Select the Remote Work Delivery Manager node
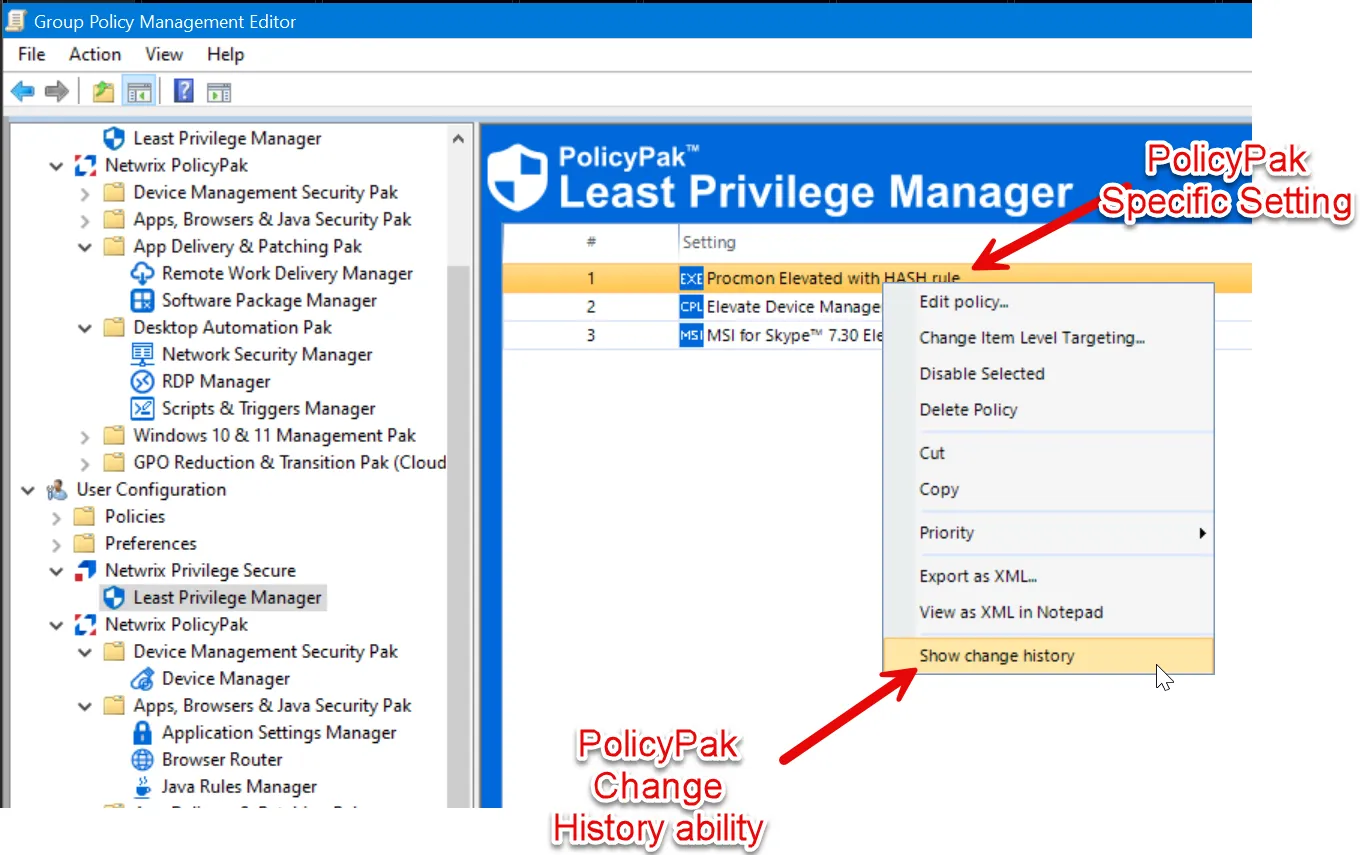This screenshot has height=855, width=1364. tap(286, 273)
